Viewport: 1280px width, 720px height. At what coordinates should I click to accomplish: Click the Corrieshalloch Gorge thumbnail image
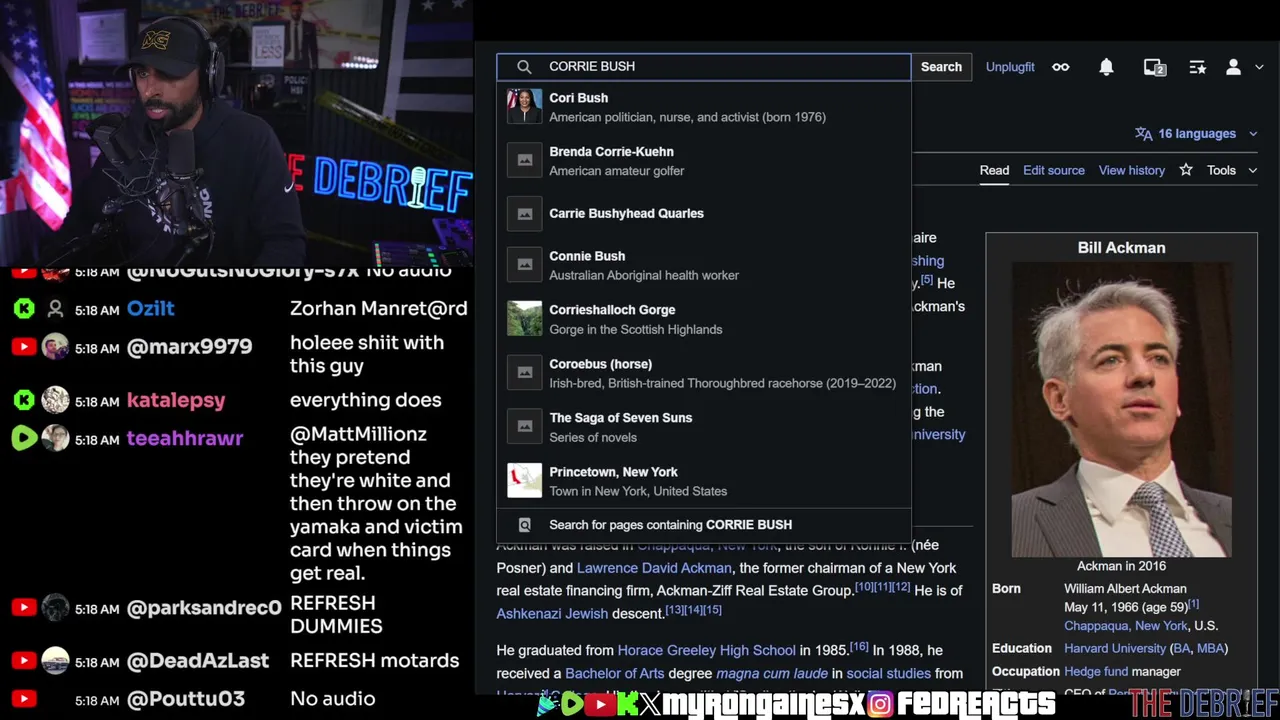pos(524,319)
